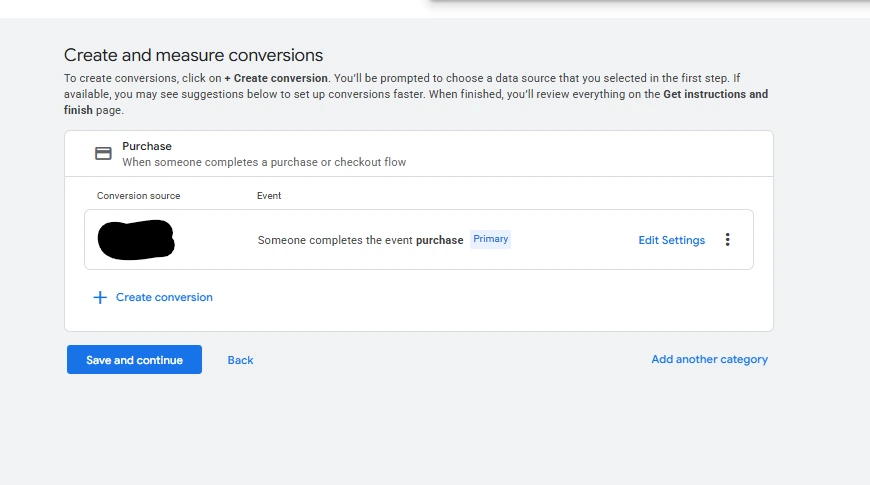
Task: Click the Event column header
Action: point(269,196)
